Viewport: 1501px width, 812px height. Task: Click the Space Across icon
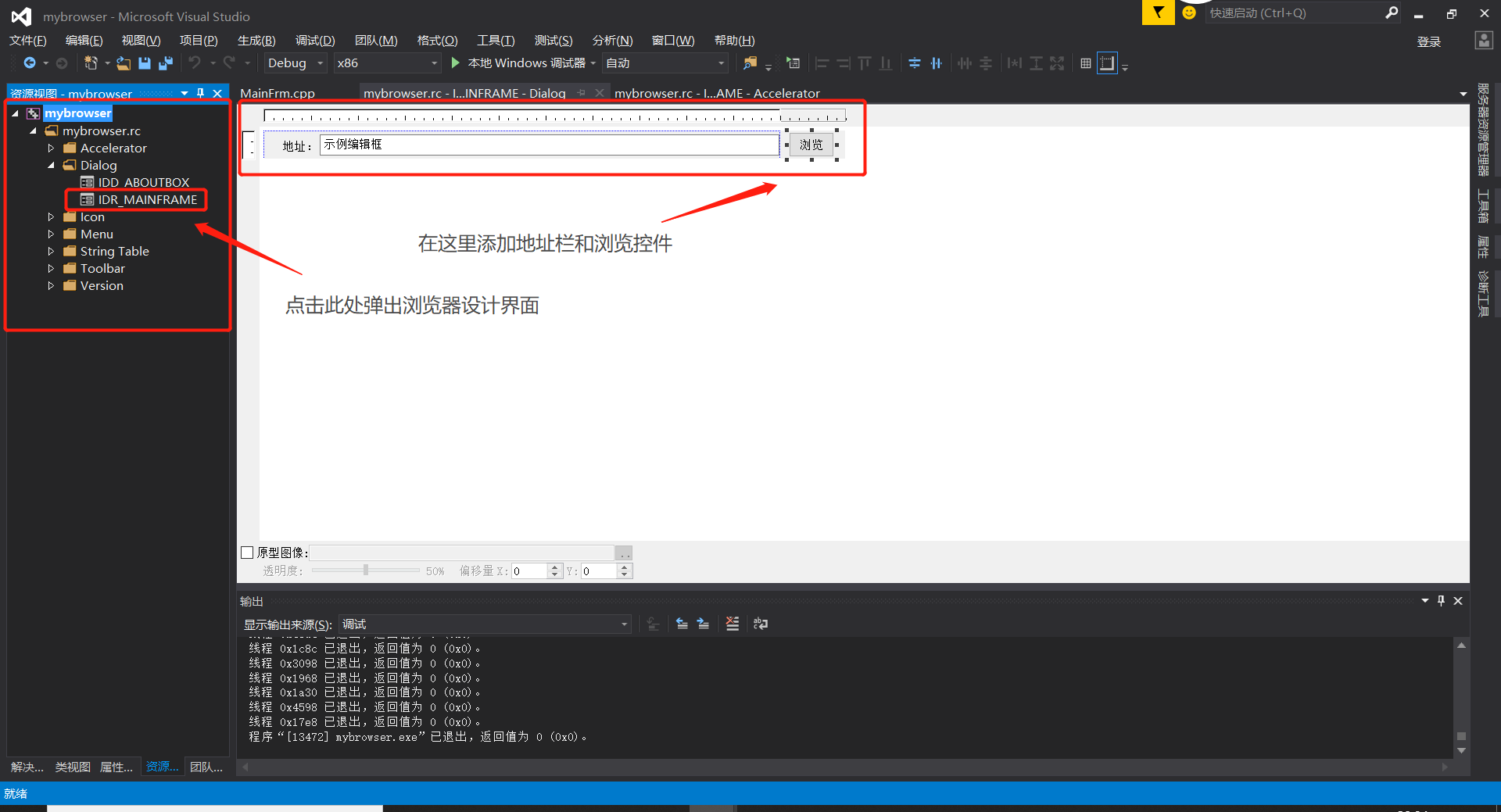(x=965, y=63)
